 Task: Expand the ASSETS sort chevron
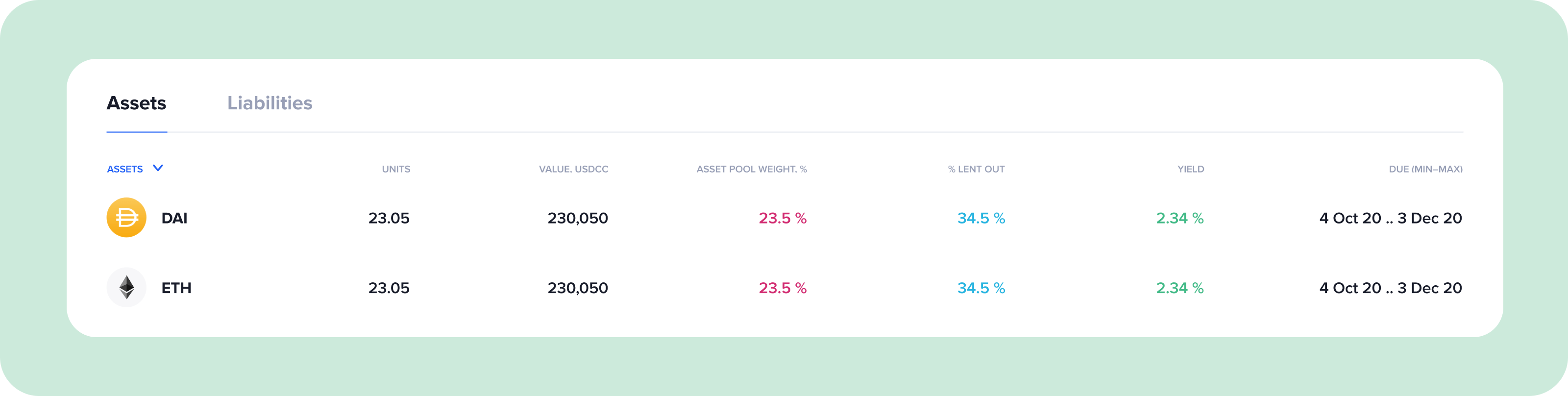(x=158, y=168)
